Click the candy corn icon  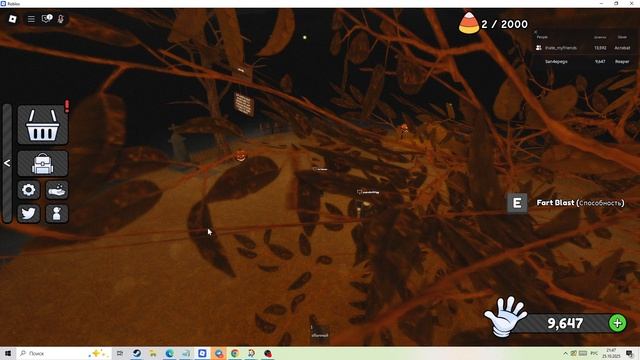469,23
